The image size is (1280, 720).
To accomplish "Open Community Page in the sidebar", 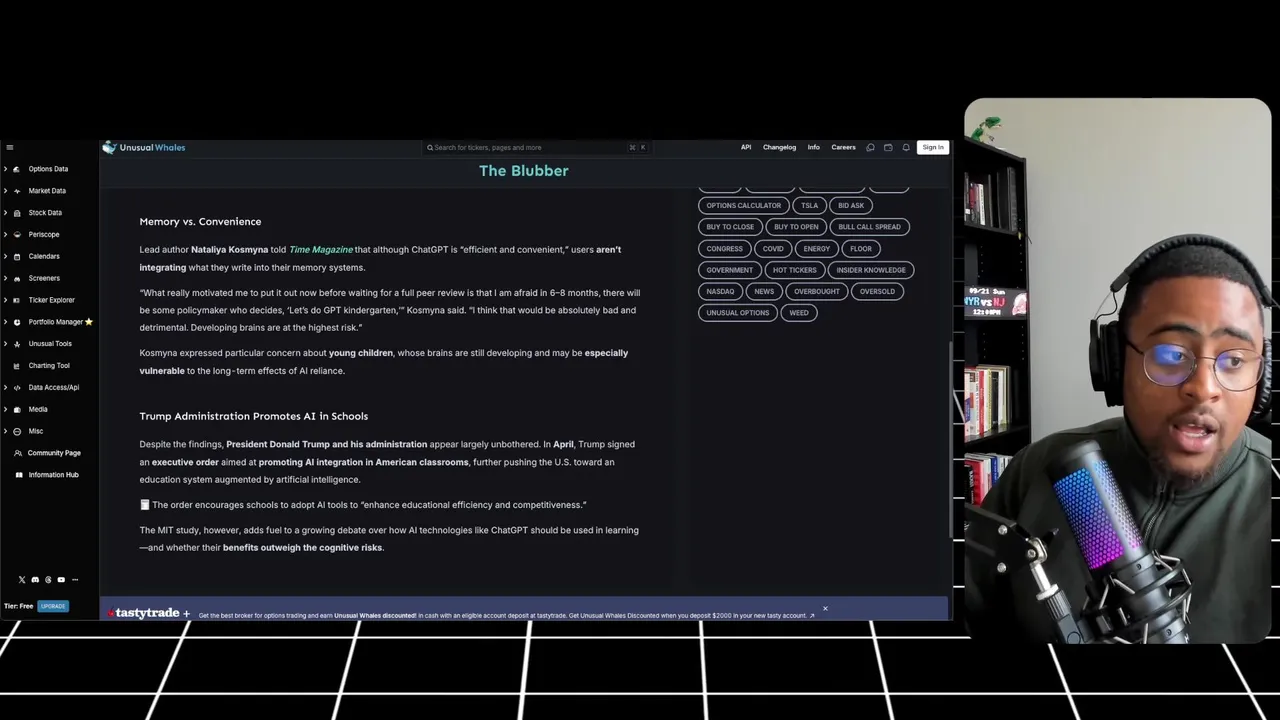I will [54, 453].
